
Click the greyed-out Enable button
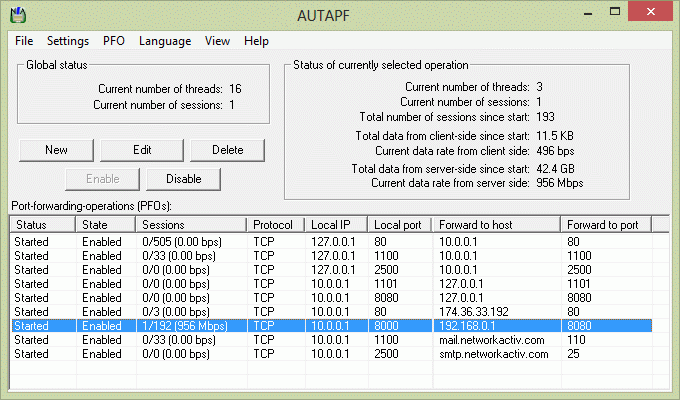point(102,179)
